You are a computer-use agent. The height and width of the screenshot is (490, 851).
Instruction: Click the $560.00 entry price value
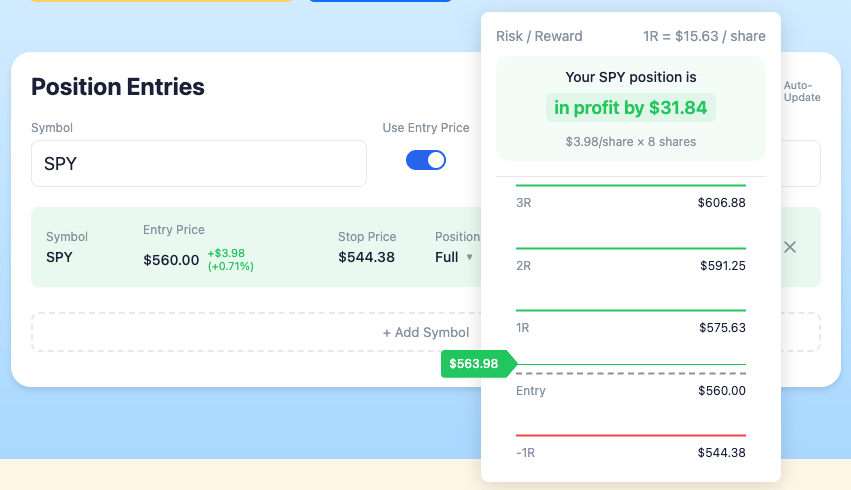point(171,260)
